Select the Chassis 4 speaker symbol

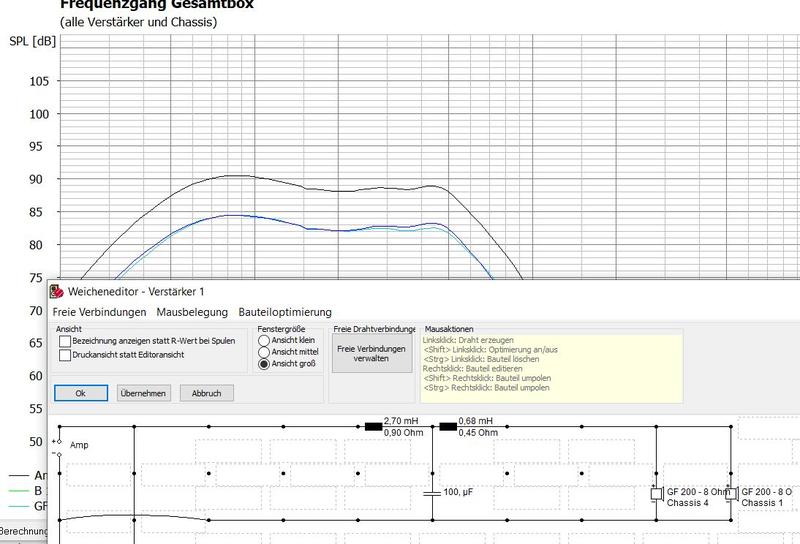pos(657,494)
